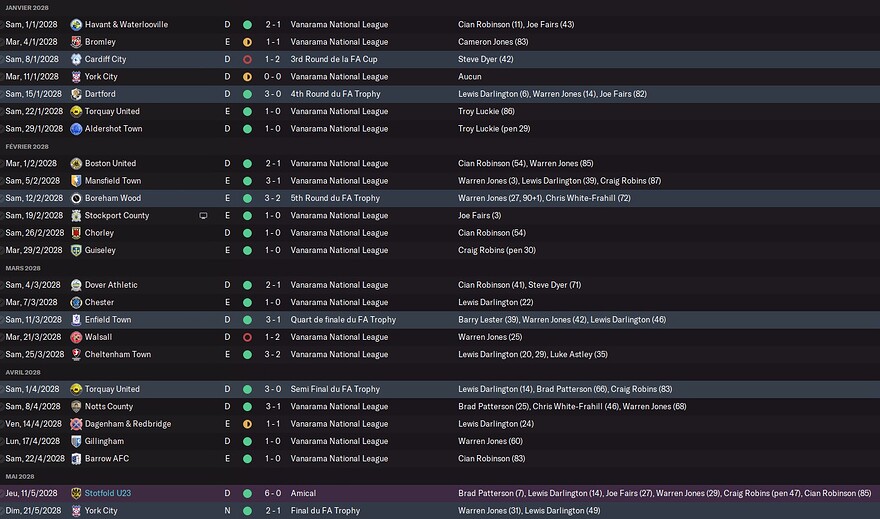Click the Barrow AFC club badge
Screen dimensions: 880x519
[x=76, y=459]
